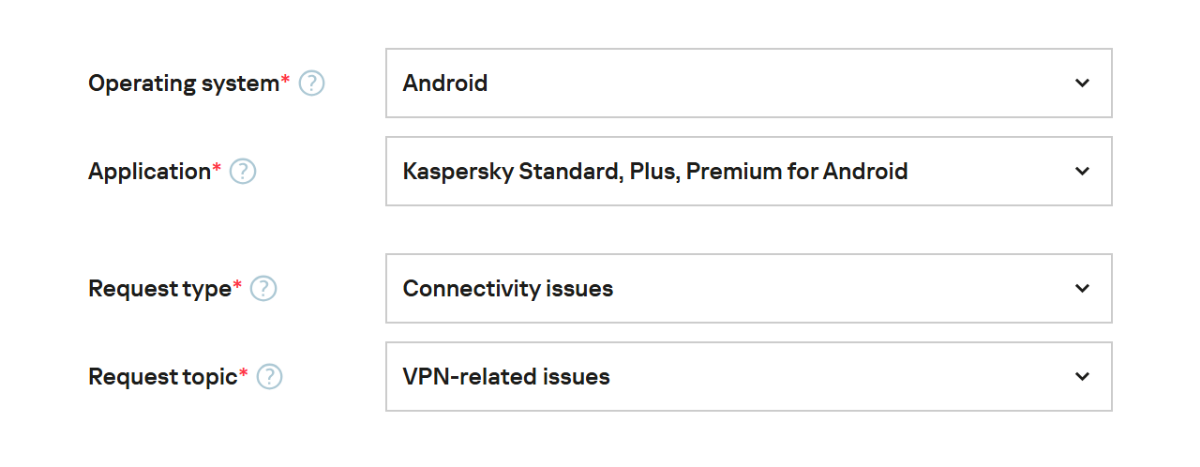Expand the Request topic dropdown showing VPN-related issues

click(748, 376)
